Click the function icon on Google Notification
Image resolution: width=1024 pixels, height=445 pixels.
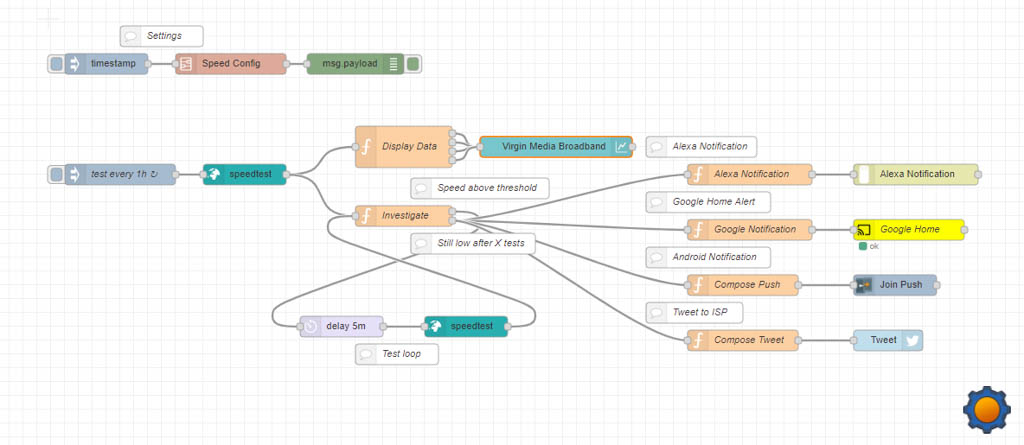(x=697, y=229)
